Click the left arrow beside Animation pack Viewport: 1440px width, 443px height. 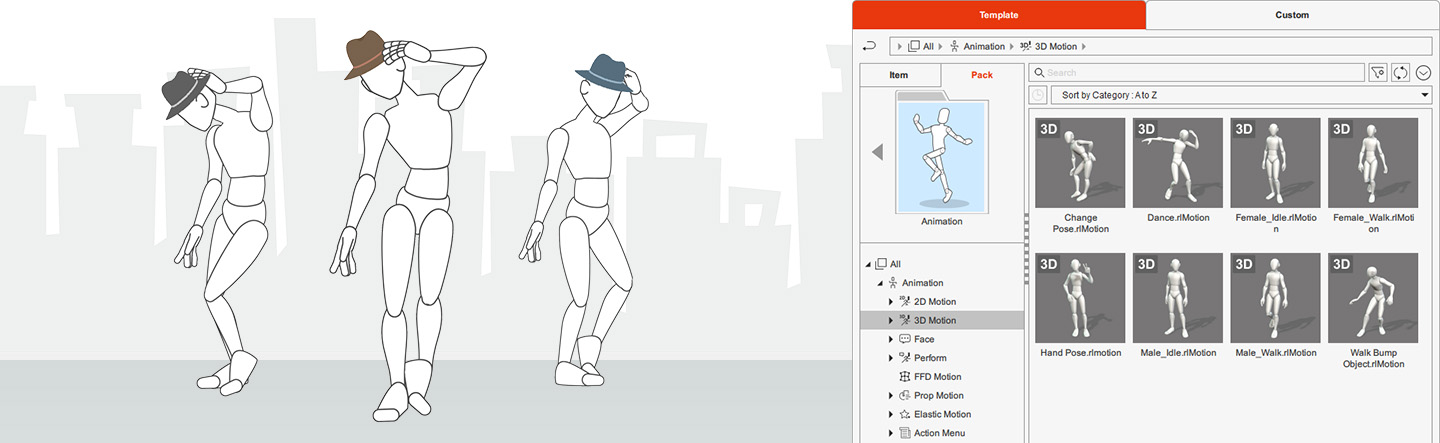coord(877,152)
